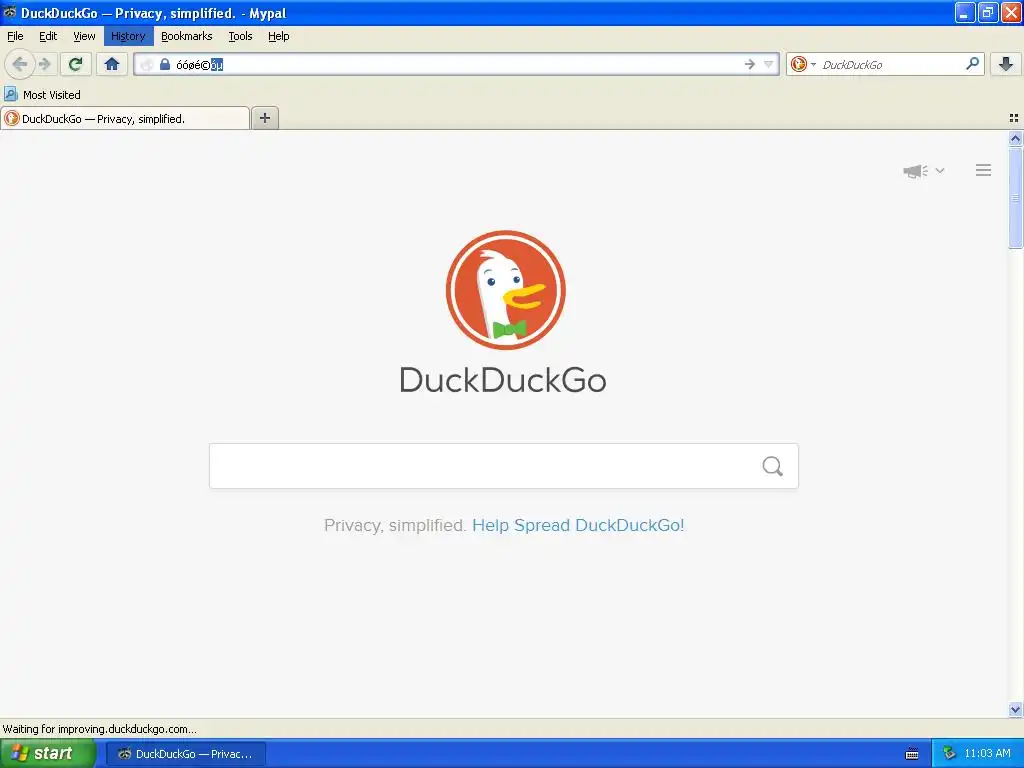1024x768 pixels.
Task: Open the History menu
Action: tap(128, 36)
